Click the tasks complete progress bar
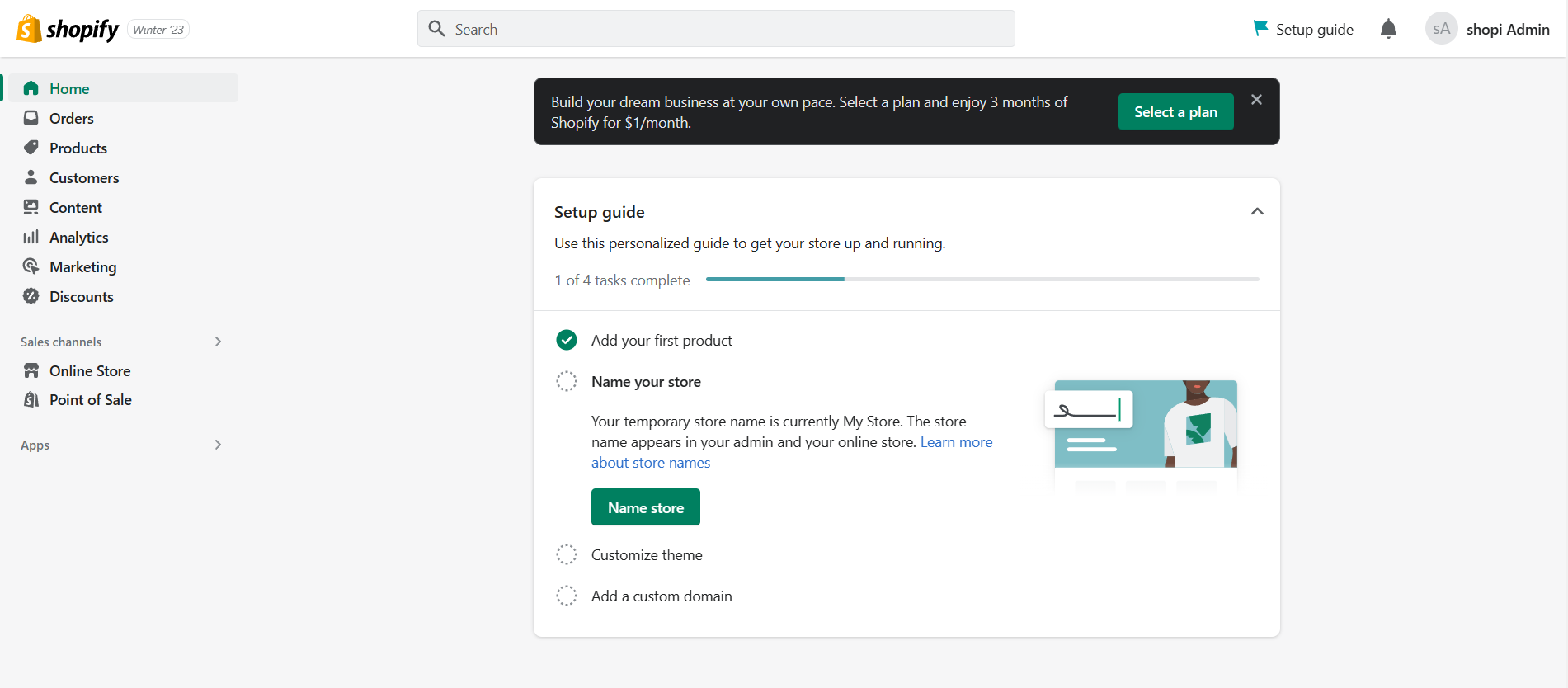 pos(982,280)
